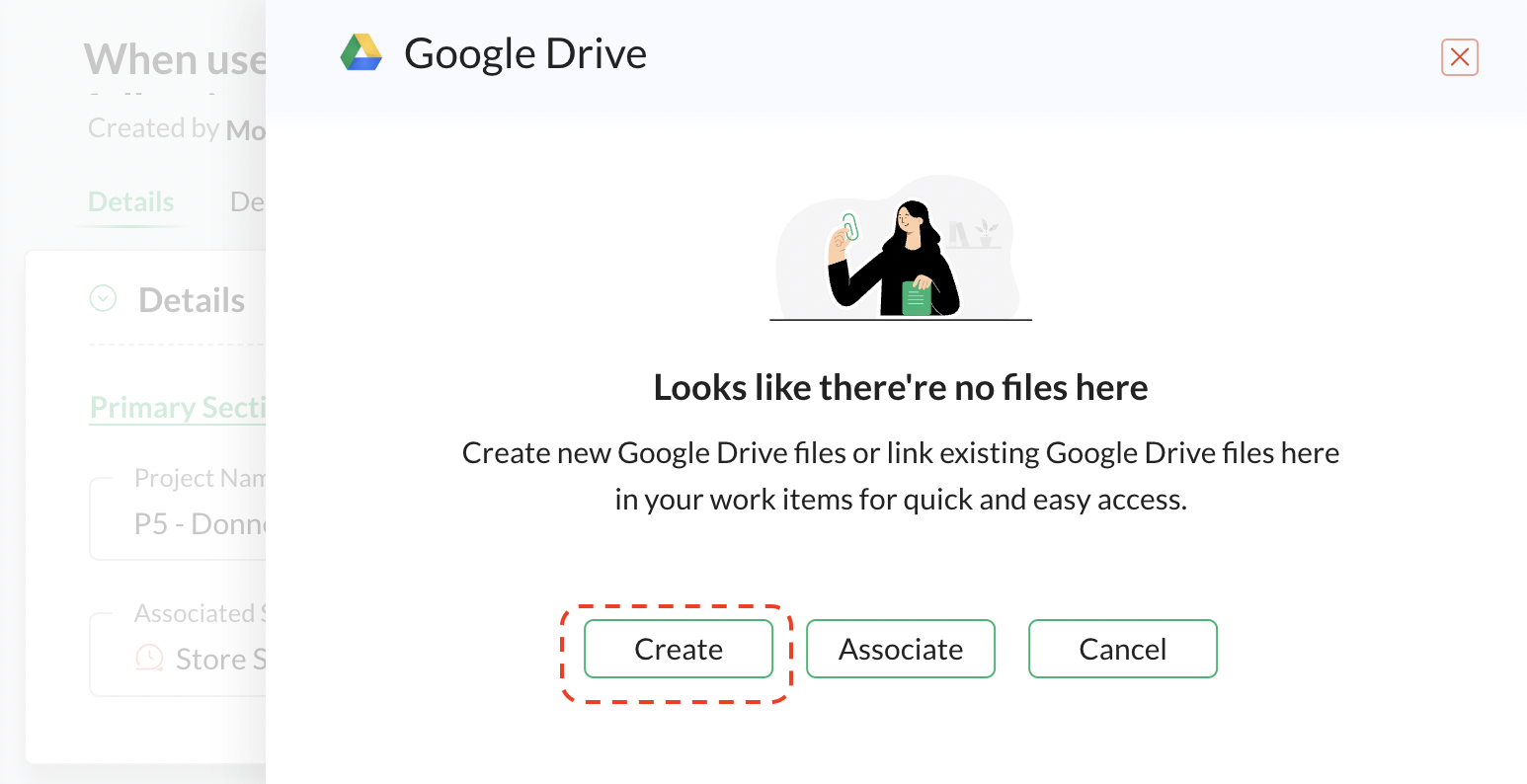Click the 'Details' section heading
The image size is (1527, 784).
192,300
